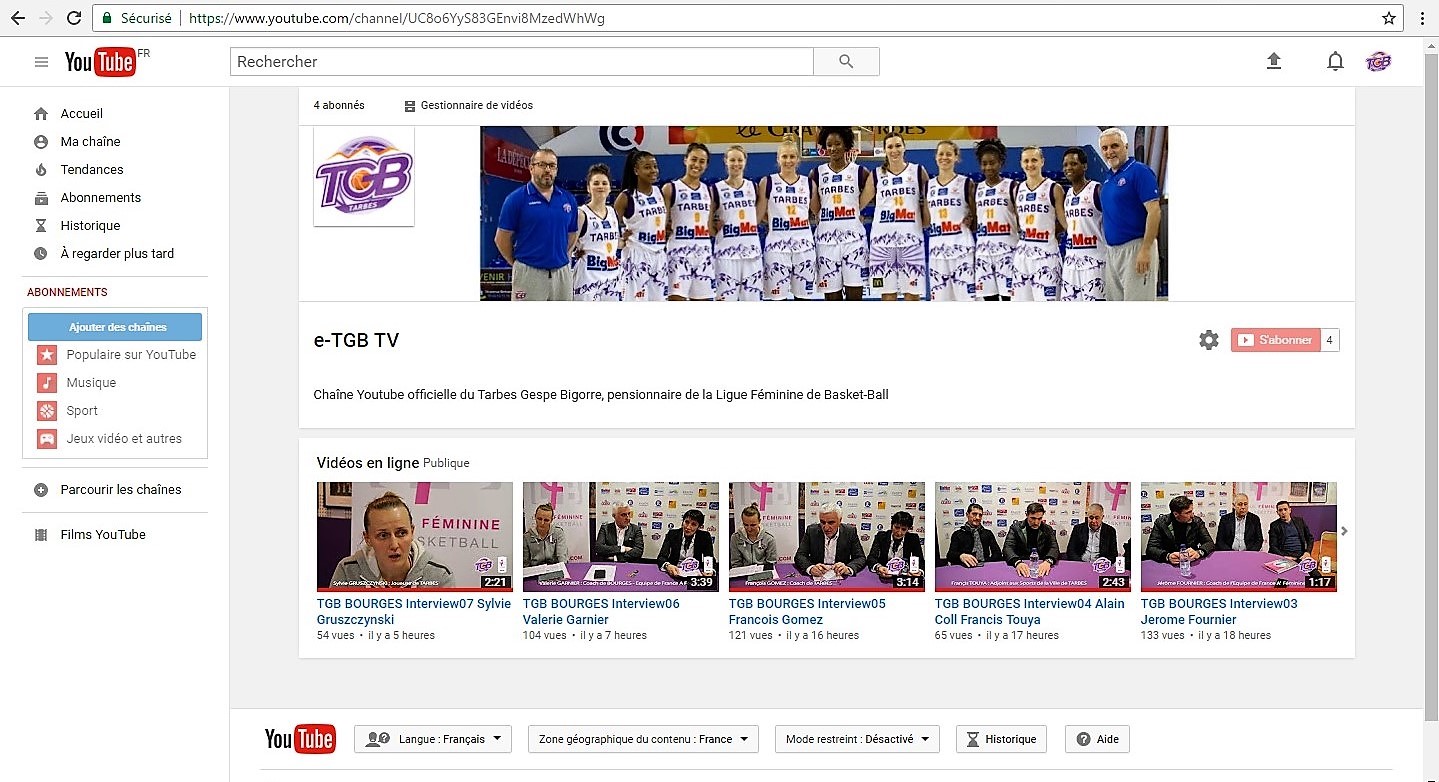Click the Jeux vidéo gamepad icon

[x=47, y=439]
